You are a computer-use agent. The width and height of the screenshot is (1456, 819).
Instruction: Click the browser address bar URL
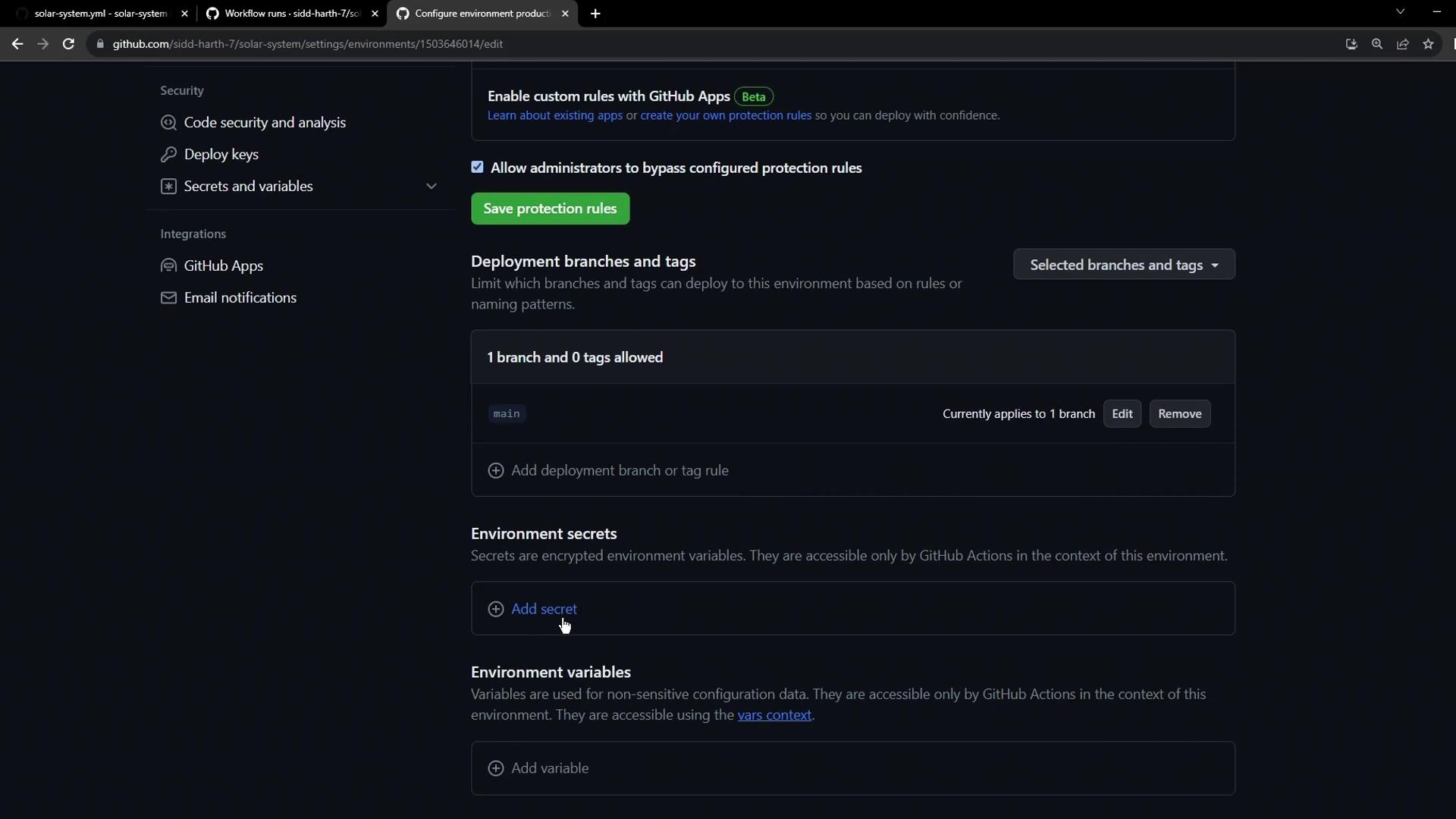[x=307, y=44]
